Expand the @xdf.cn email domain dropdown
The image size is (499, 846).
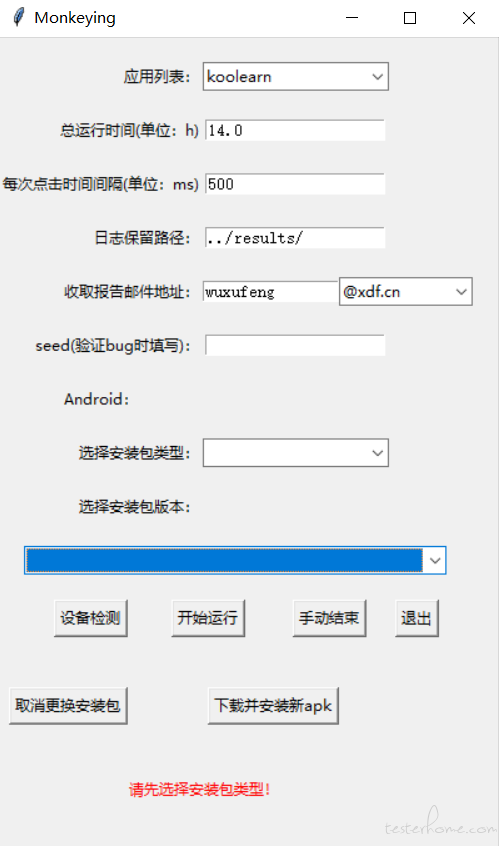[x=406, y=292]
